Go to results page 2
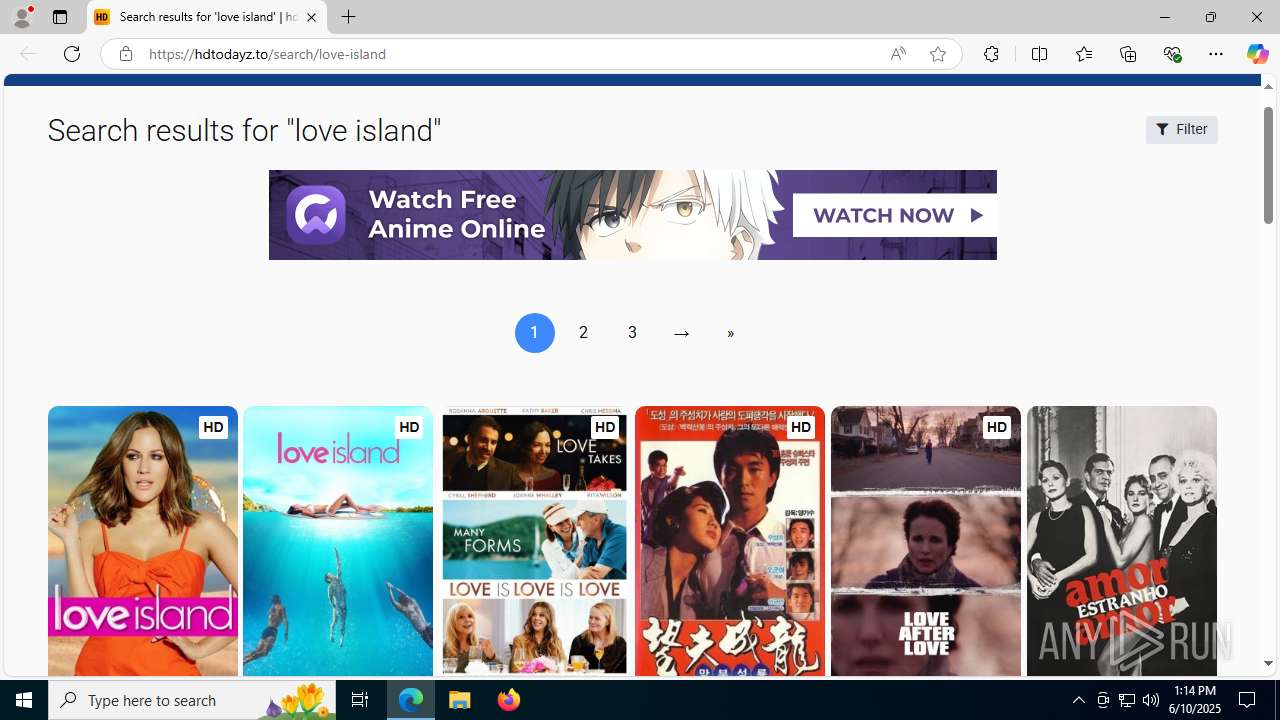Viewport: 1280px width, 720px height. point(583,333)
